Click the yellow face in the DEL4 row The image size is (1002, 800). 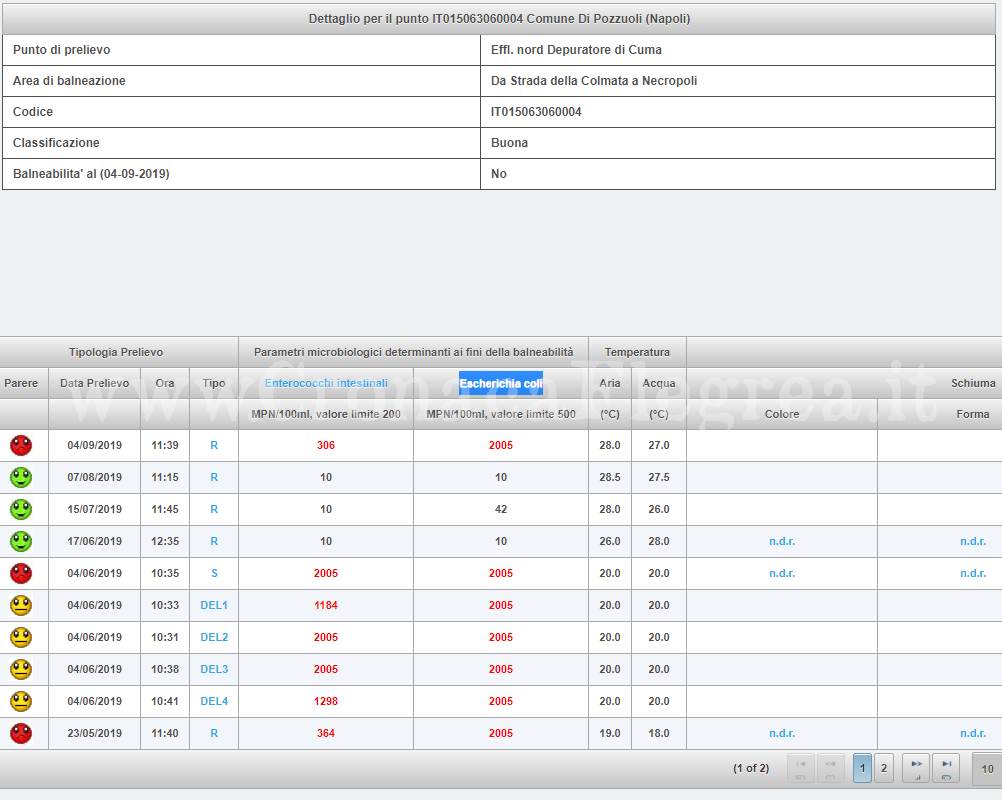coord(21,701)
